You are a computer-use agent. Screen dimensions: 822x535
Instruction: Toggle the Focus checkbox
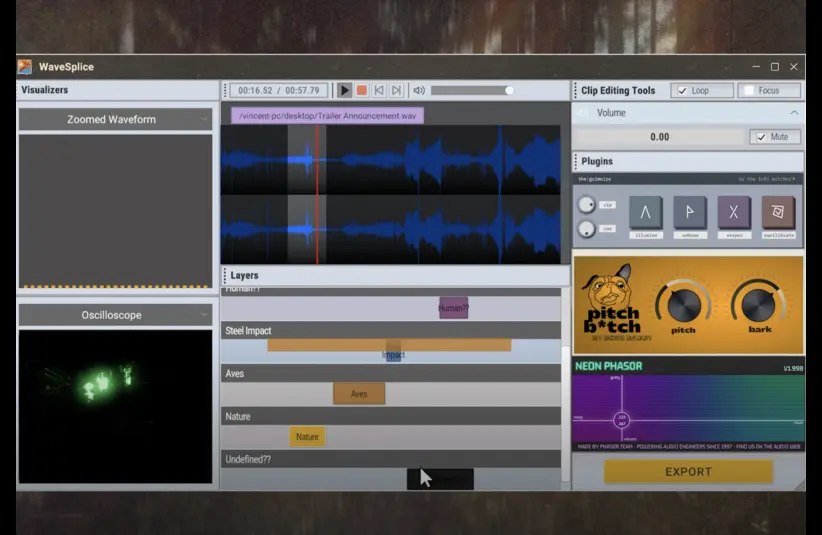coord(749,91)
